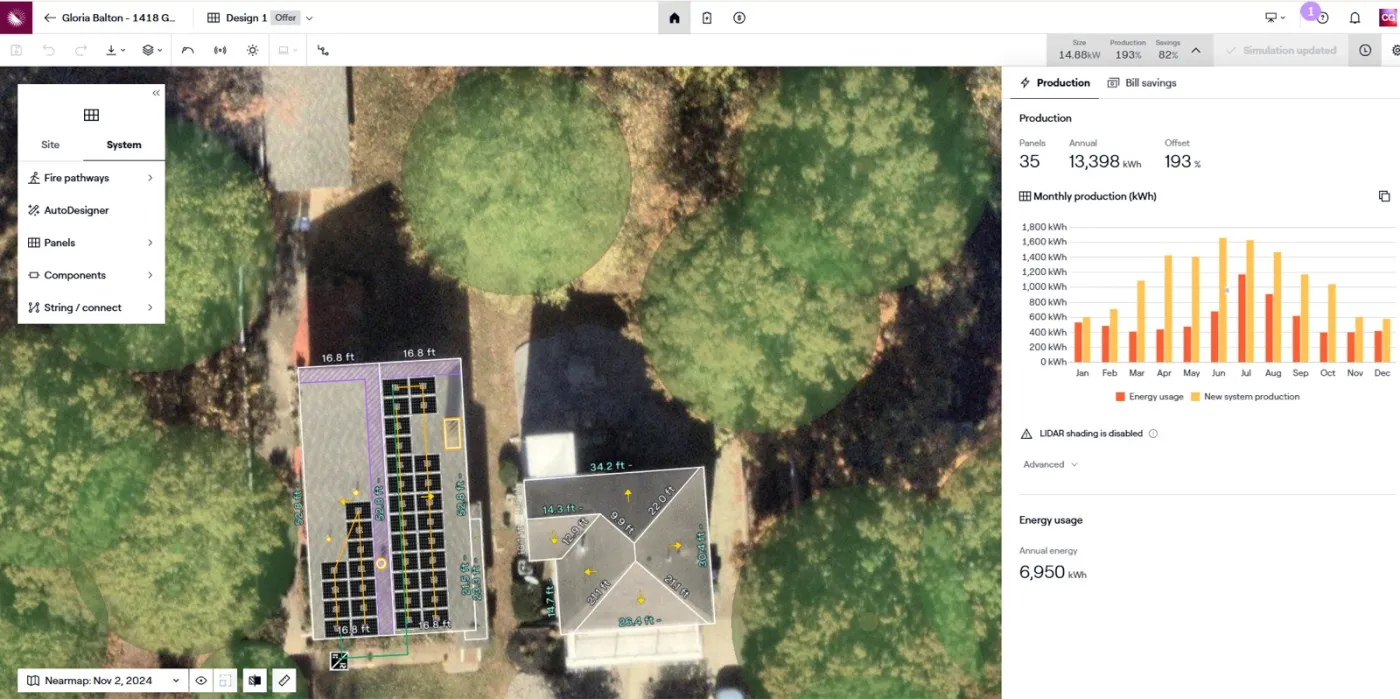This screenshot has width=1400, height=699.
Task: Toggle map imagery visibility eye
Action: tap(201, 681)
